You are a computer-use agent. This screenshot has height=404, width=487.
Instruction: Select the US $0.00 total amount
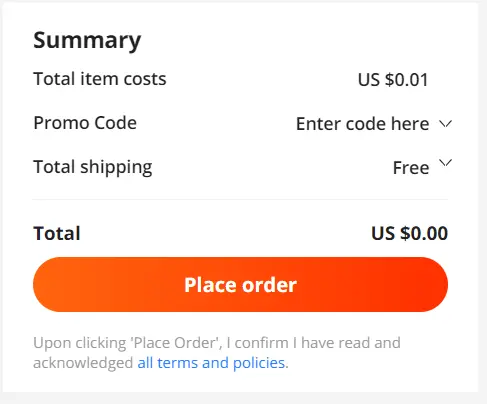point(409,233)
